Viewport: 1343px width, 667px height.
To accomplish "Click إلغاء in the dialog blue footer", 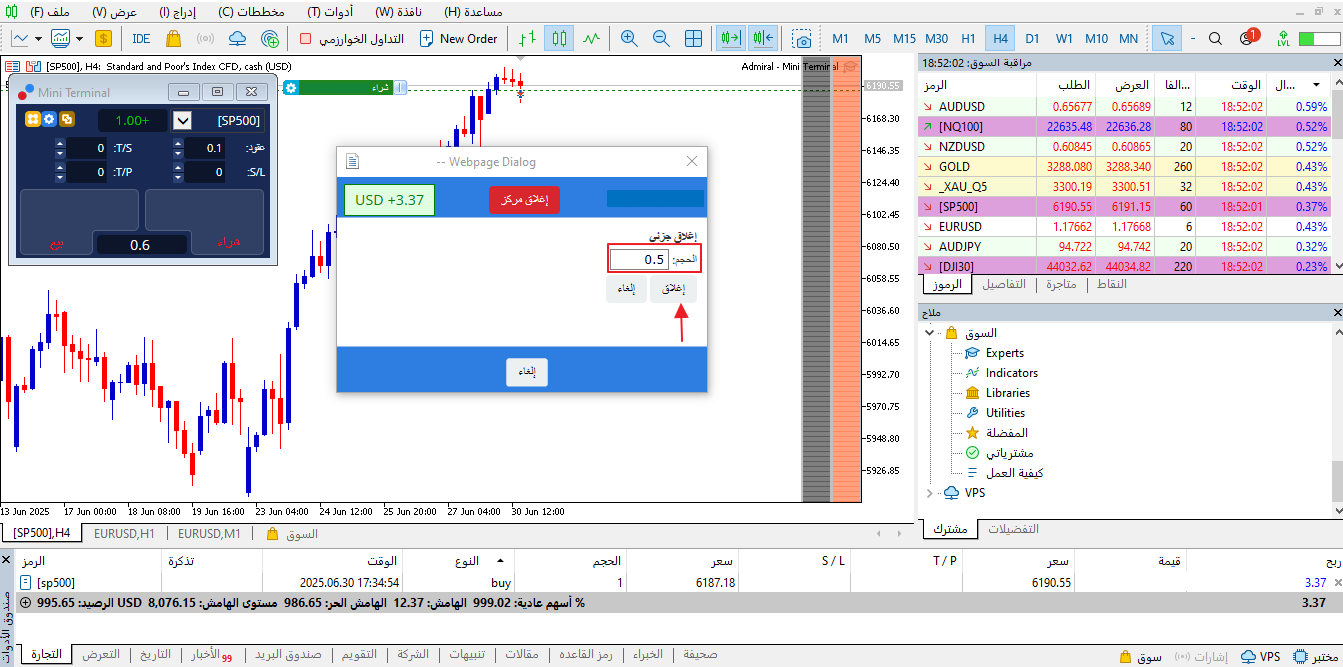I will click(527, 372).
